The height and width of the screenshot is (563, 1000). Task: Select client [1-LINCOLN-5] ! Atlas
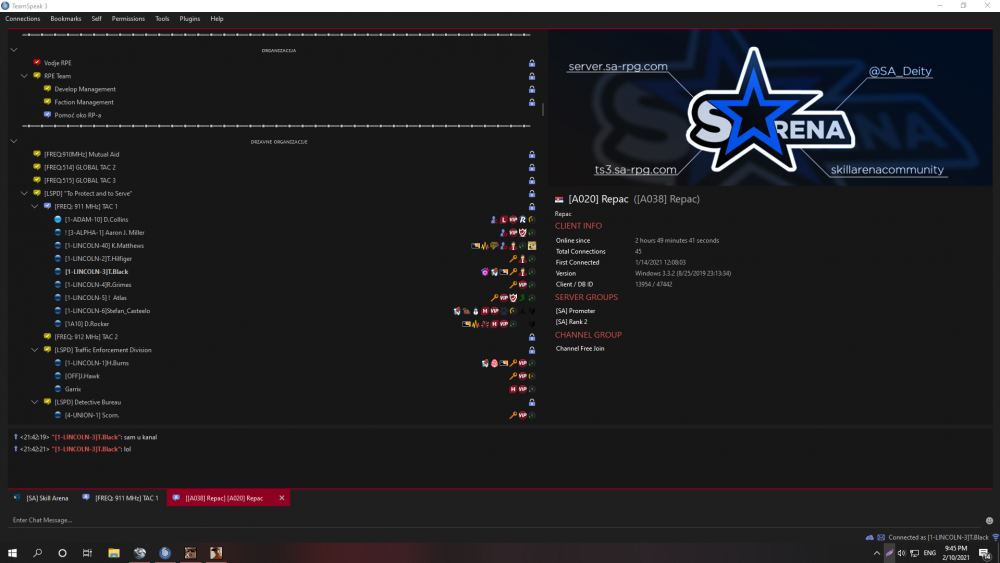96,298
